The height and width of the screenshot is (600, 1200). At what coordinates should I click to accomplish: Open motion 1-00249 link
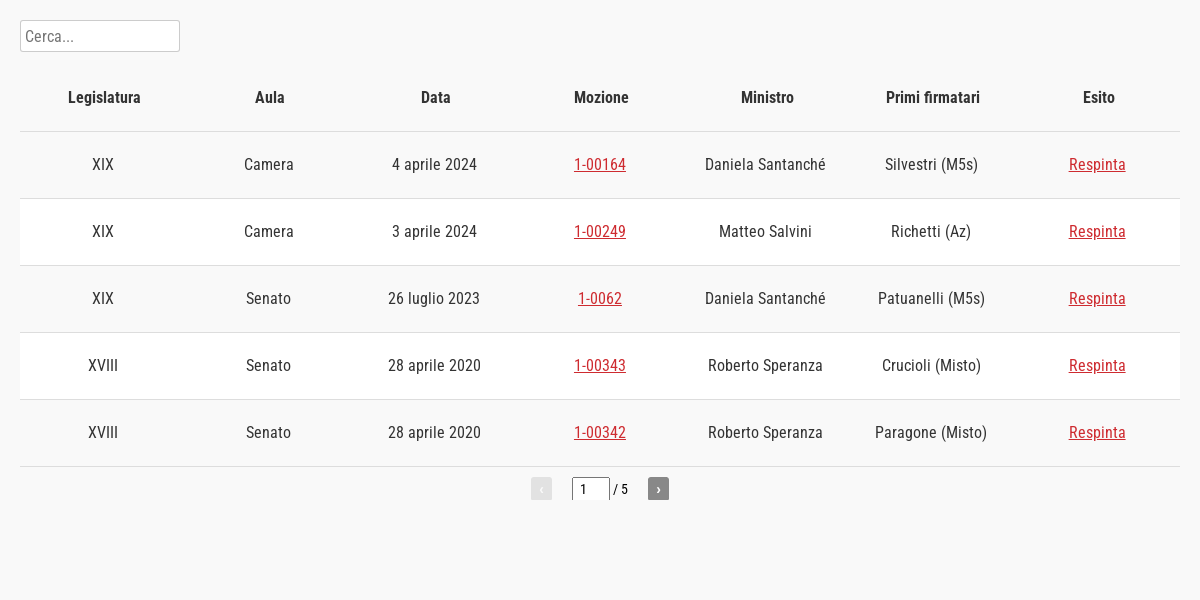[600, 232]
